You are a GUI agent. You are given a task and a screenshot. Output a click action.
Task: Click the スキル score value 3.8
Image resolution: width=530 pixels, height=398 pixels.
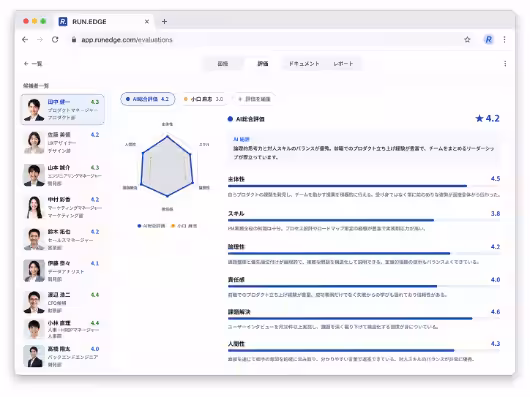(495, 213)
